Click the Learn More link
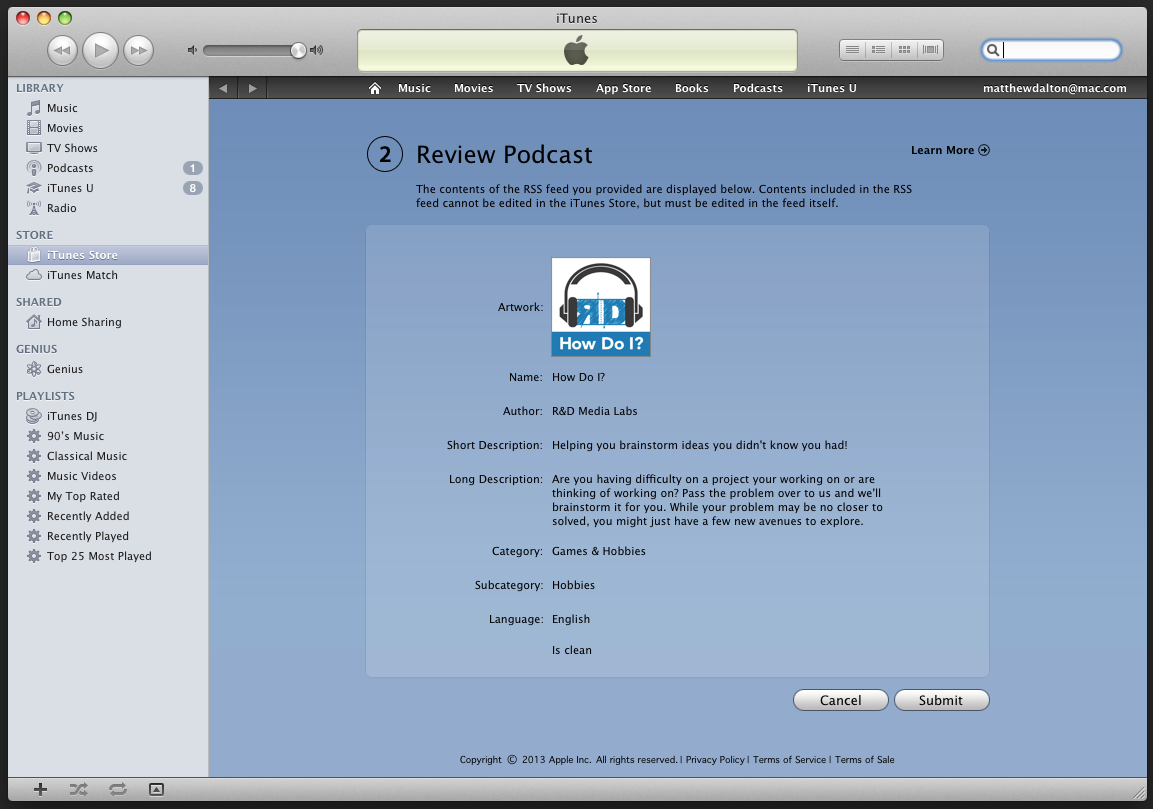This screenshot has height=809, width=1153. (950, 150)
